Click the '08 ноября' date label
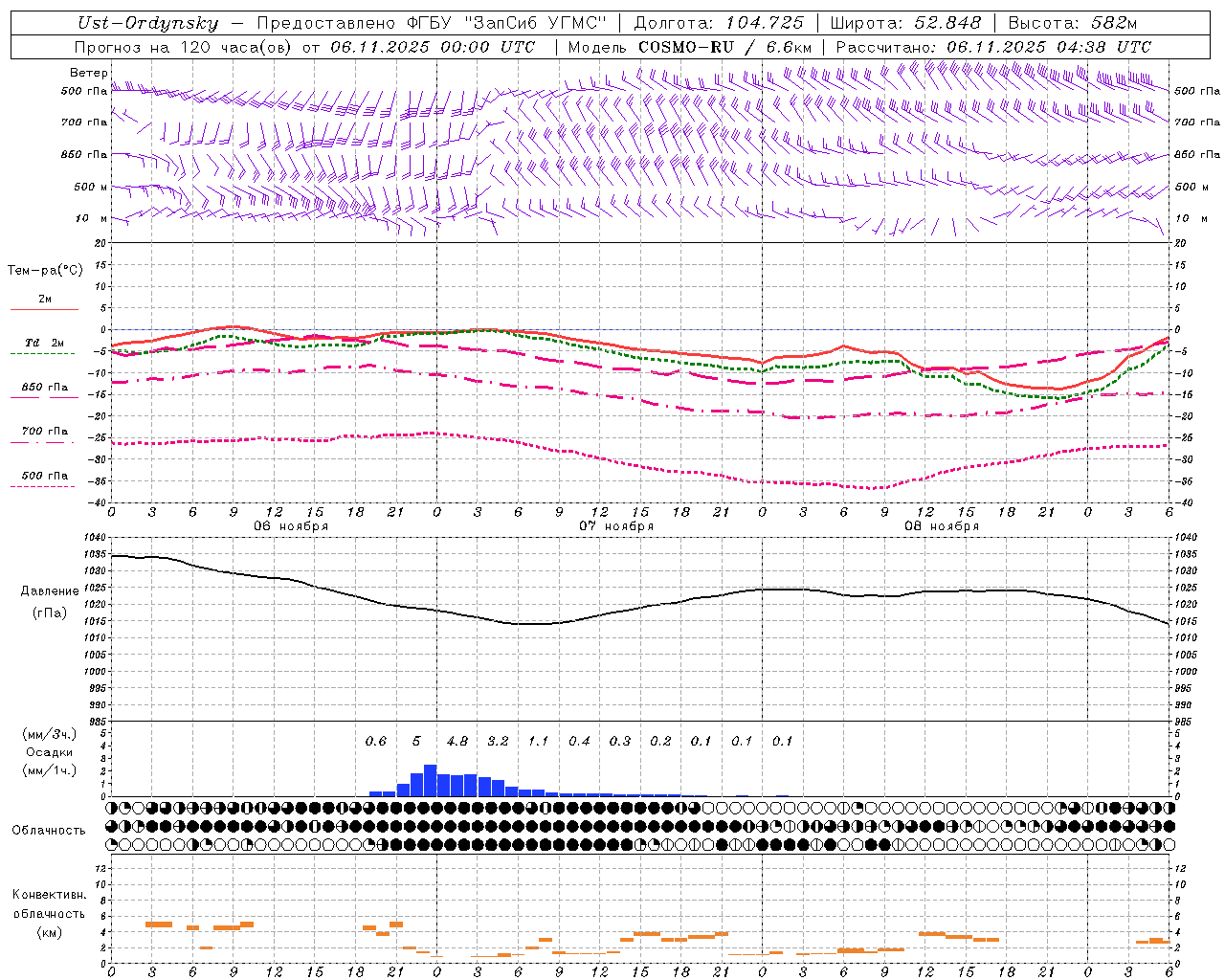This screenshot has height=980, width=1225. click(x=942, y=526)
